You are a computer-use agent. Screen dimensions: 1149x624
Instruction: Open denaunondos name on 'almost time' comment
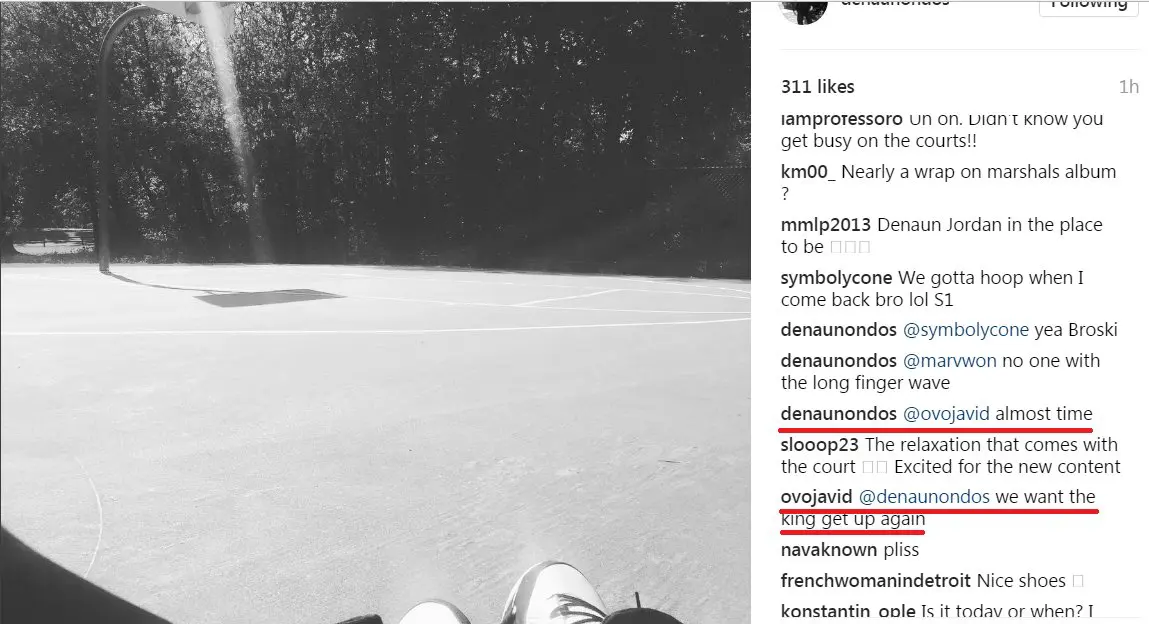click(x=838, y=414)
